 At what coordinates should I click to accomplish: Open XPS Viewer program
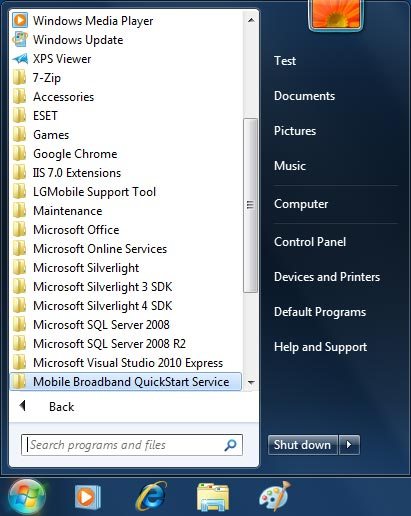click(x=126, y=59)
